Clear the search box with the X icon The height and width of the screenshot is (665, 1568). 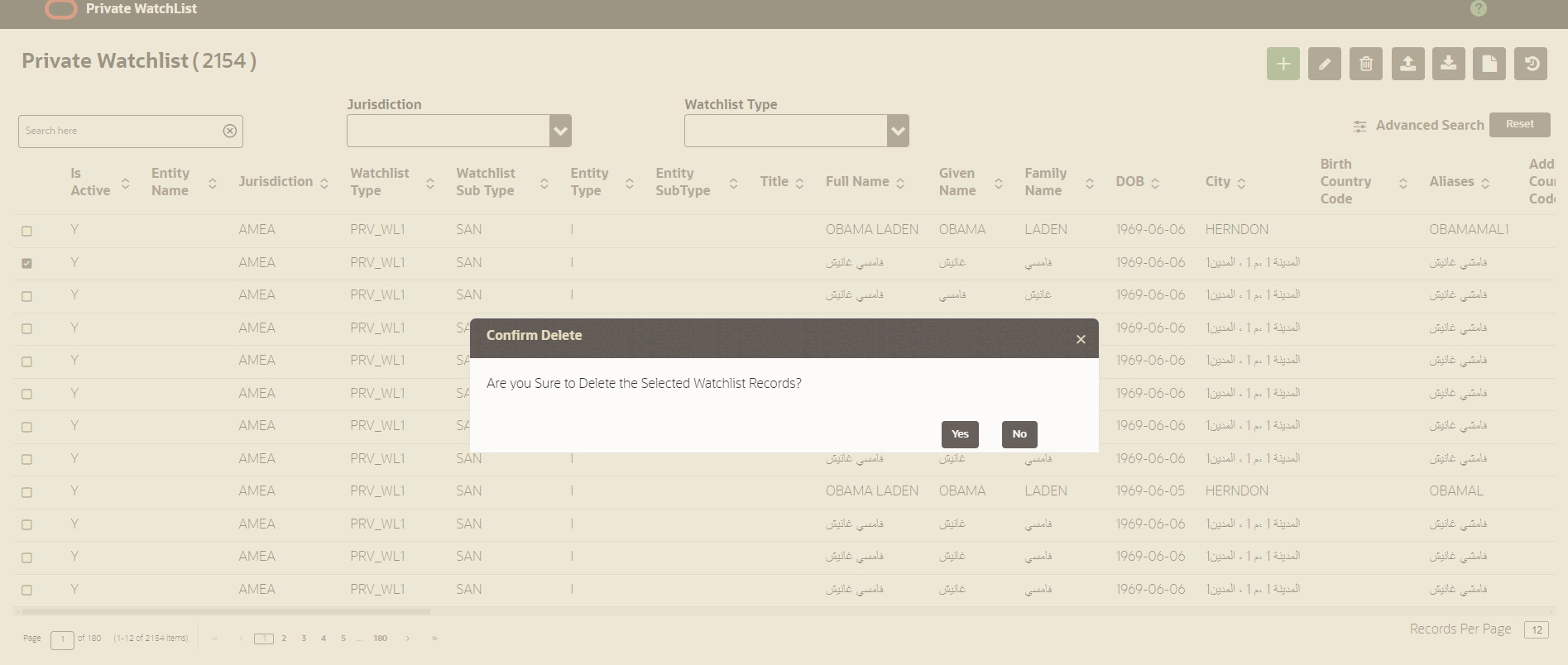pyautogui.click(x=230, y=131)
